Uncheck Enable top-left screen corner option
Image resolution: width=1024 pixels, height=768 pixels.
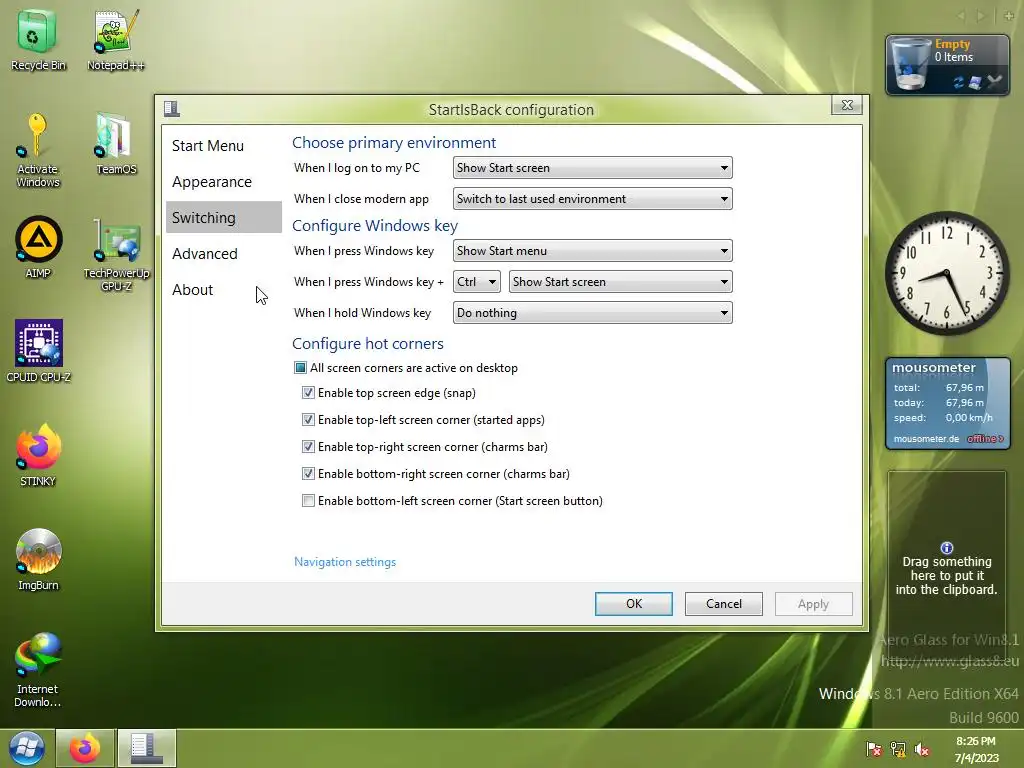[x=308, y=420]
